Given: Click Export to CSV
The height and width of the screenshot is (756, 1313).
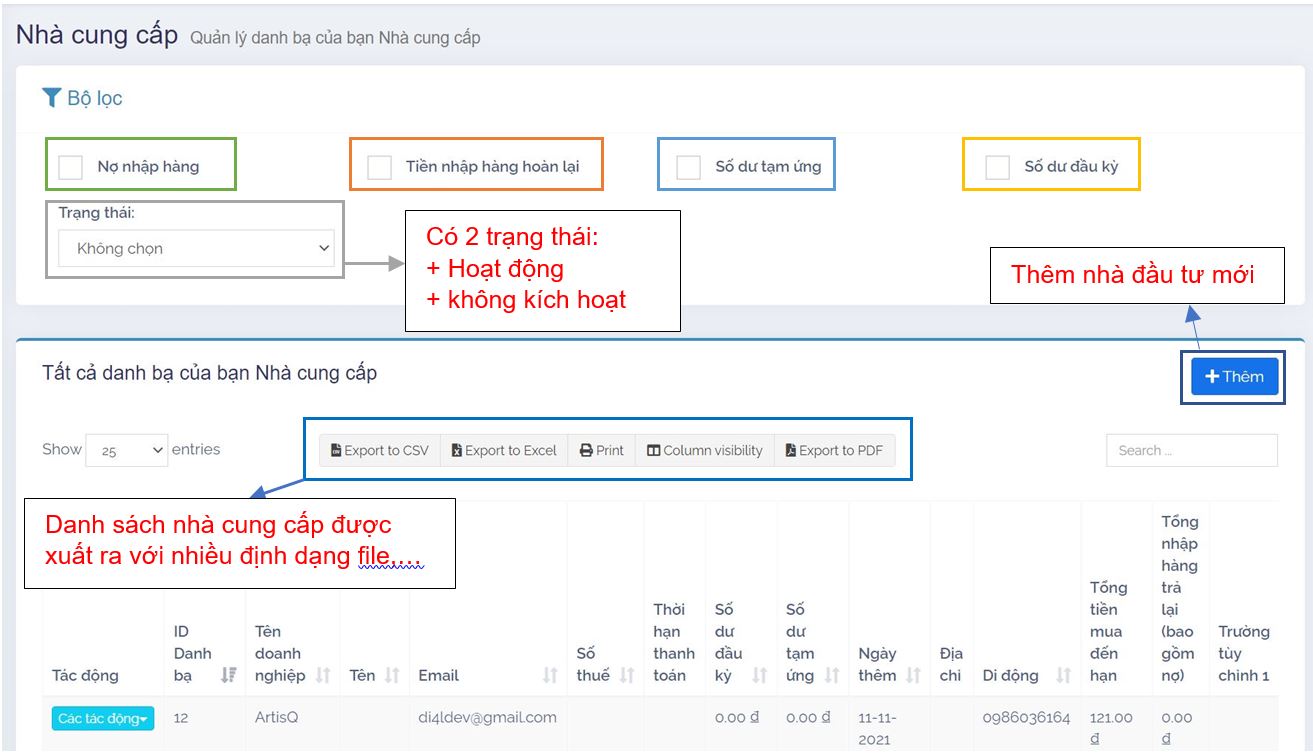Looking at the screenshot, I should [380, 451].
